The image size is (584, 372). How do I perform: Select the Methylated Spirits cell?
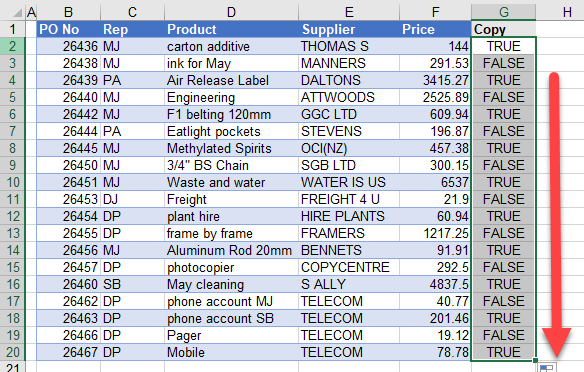[x=231, y=148]
